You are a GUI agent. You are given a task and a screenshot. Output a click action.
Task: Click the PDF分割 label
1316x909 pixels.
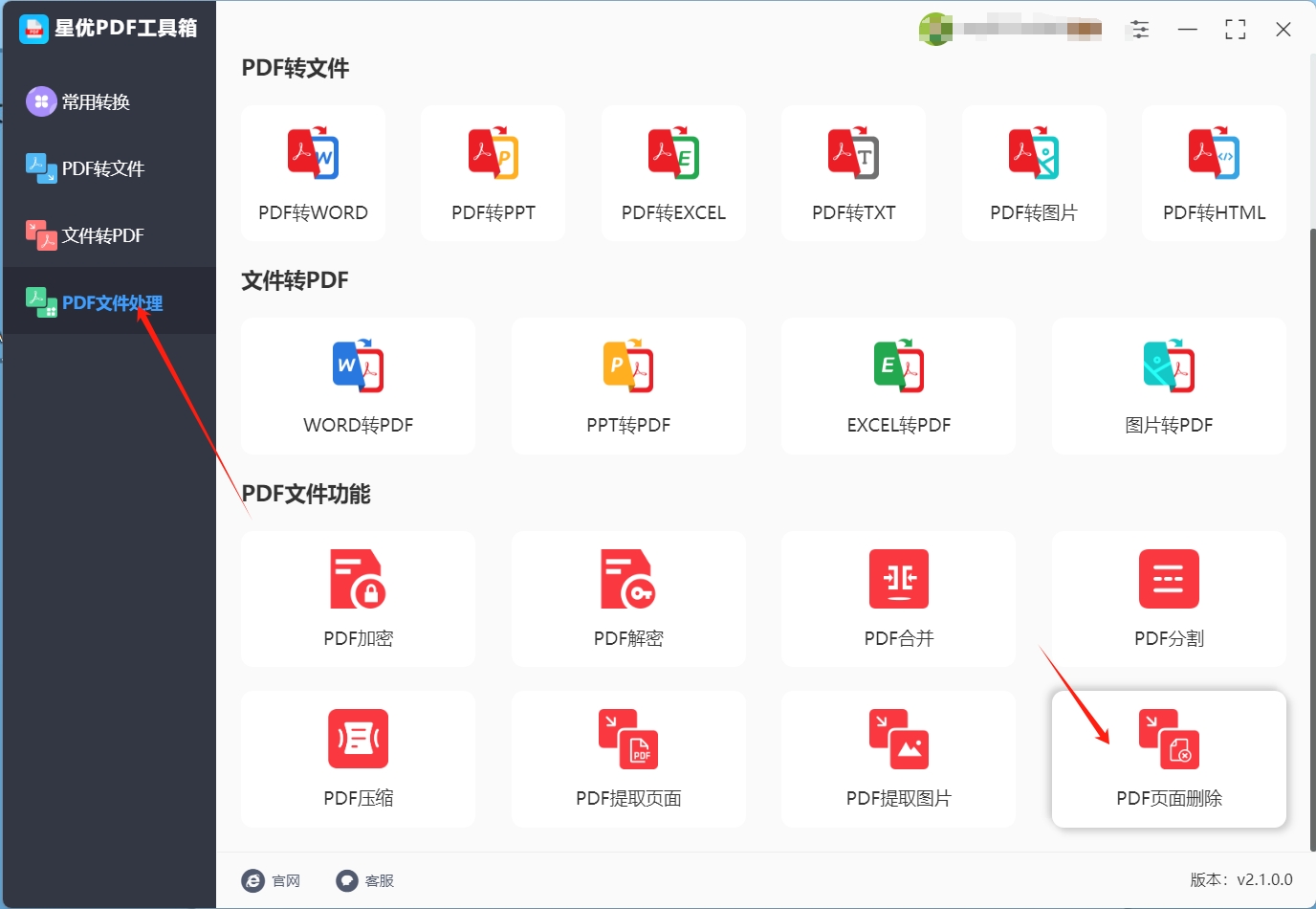[x=1169, y=638]
